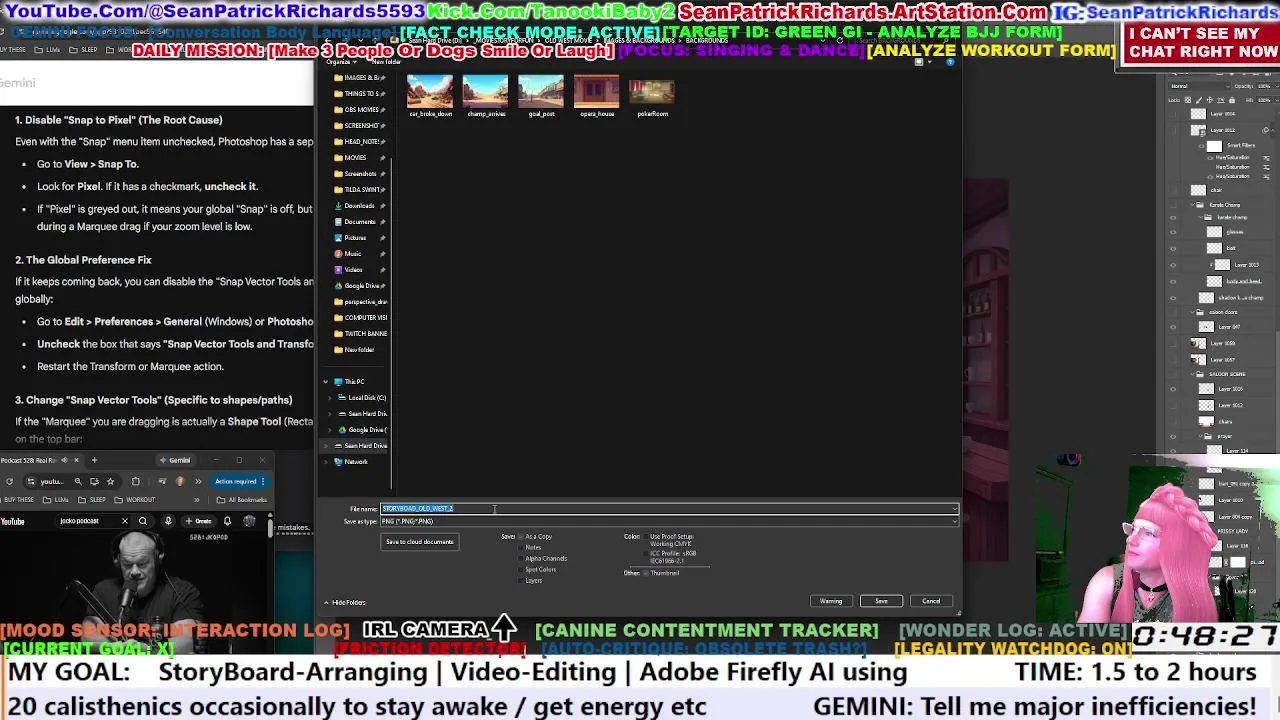Viewport: 1280px width, 720px height.
Task: Open the SLEEP bookmarks folder
Action: coord(94,500)
